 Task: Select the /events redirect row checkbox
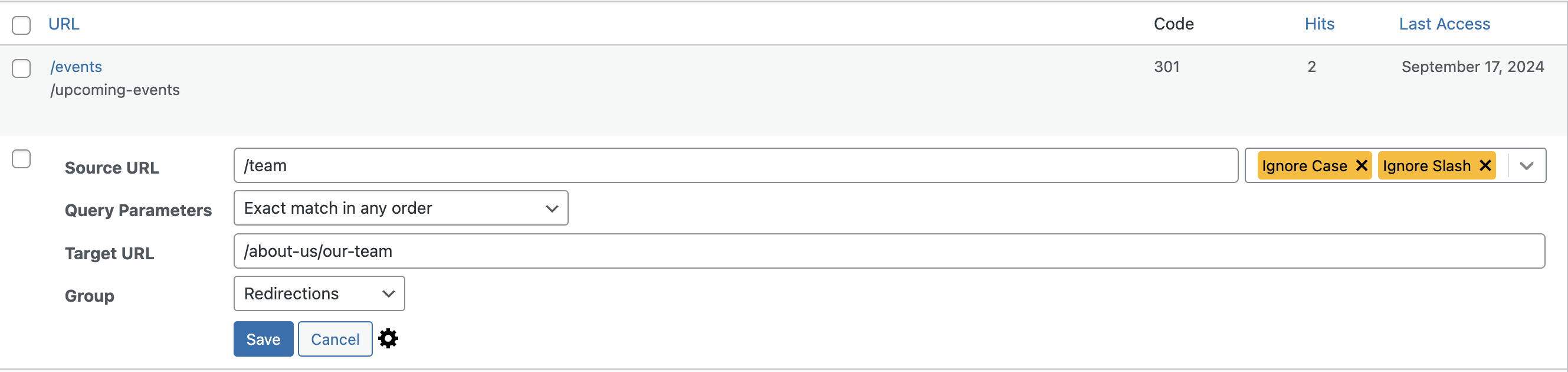tap(21, 68)
